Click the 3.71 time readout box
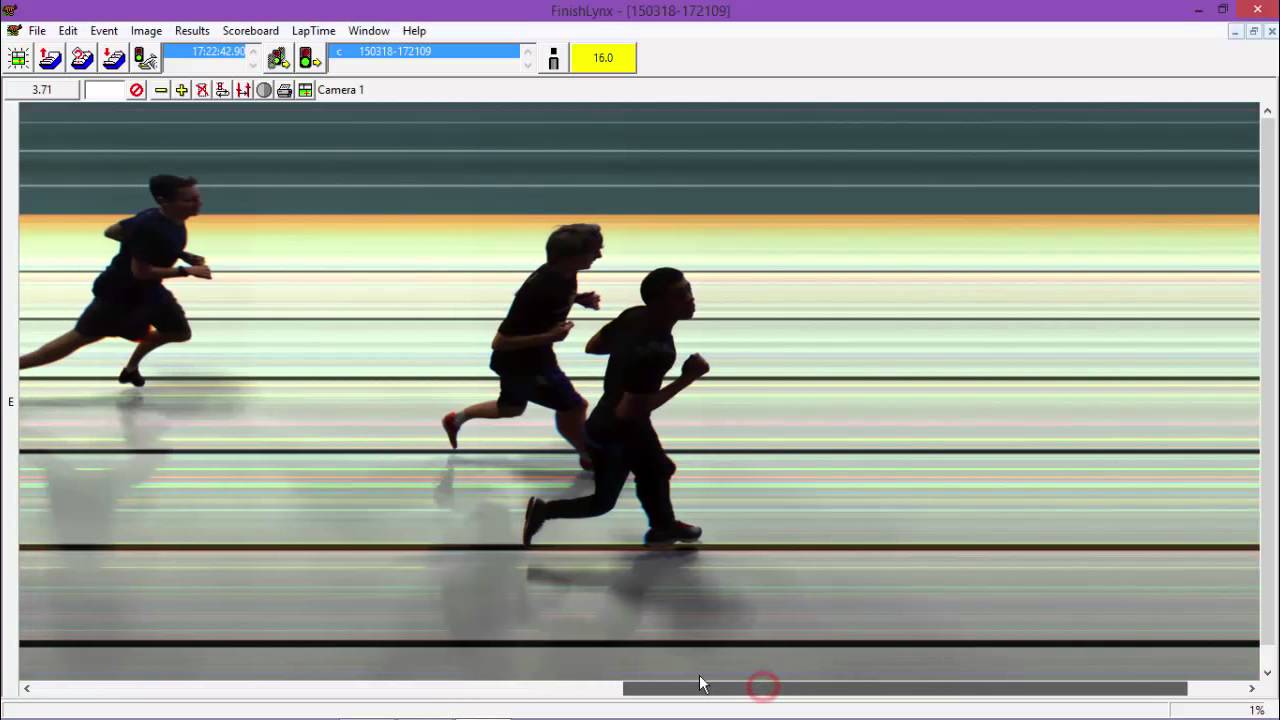This screenshot has width=1280, height=720. pyautogui.click(x=42, y=90)
